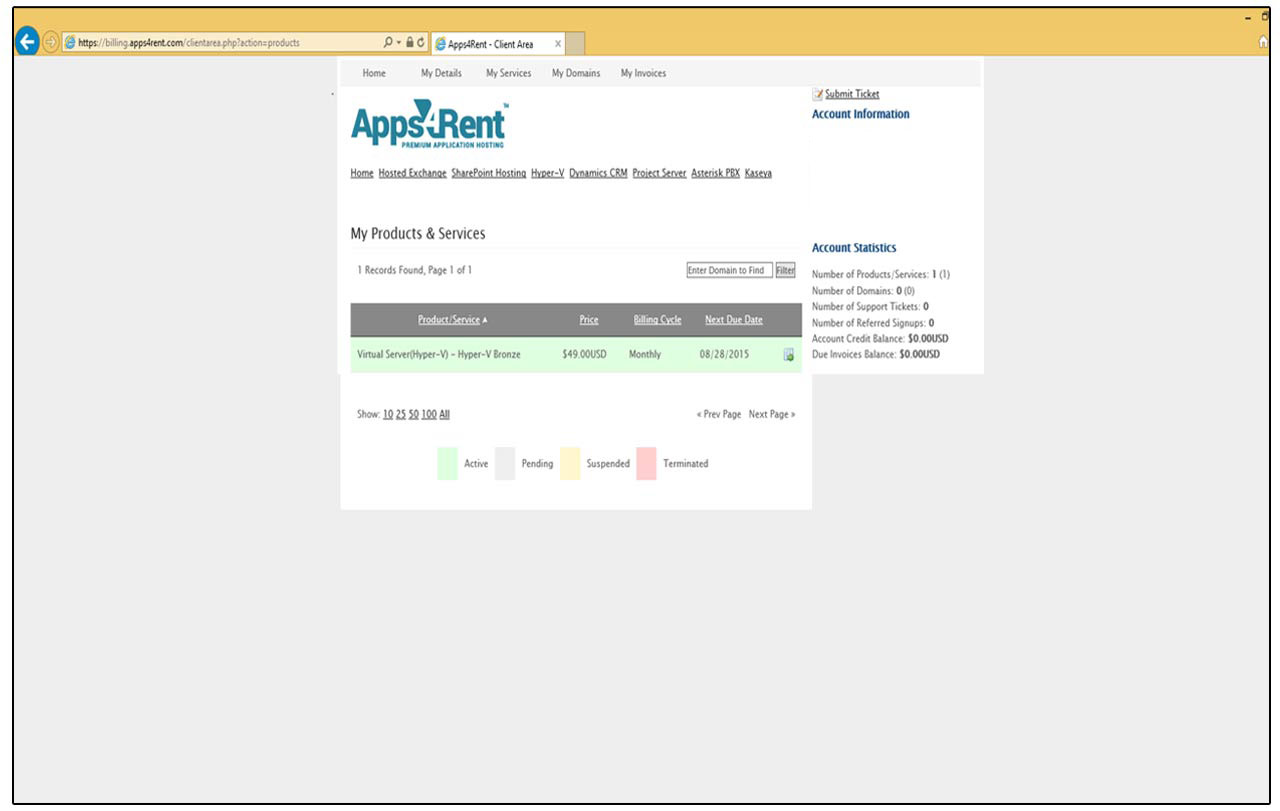Open the address bar search magnifier
This screenshot has height=811, width=1280.
pyautogui.click(x=388, y=43)
